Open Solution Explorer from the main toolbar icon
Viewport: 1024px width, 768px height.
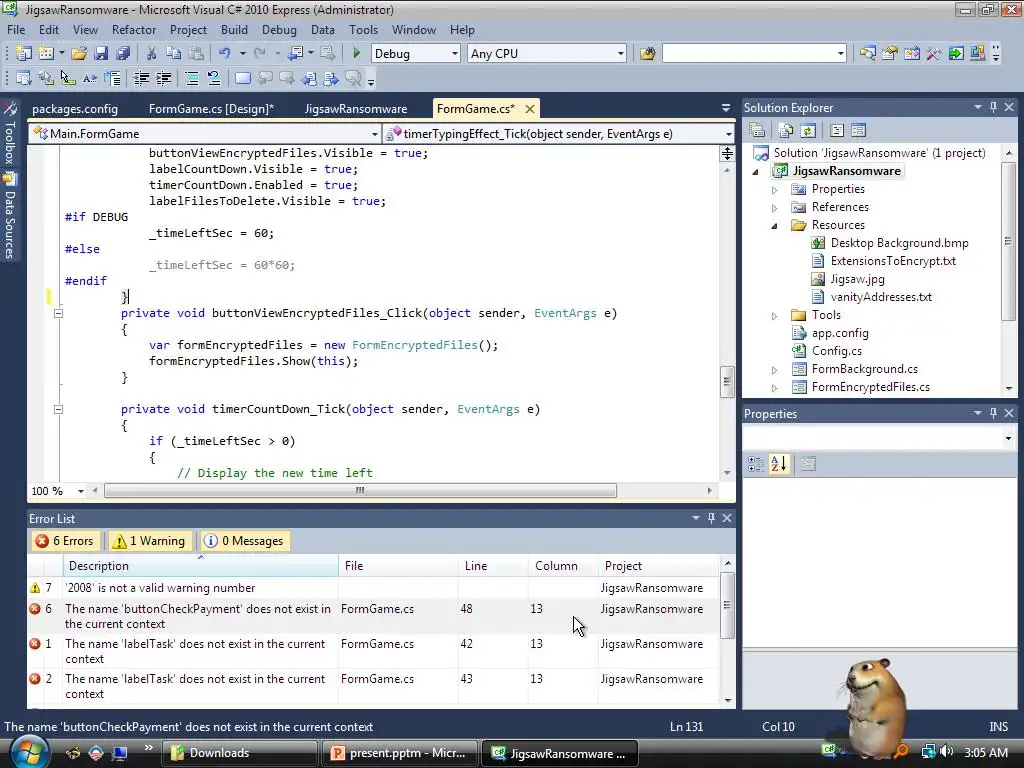click(867, 54)
